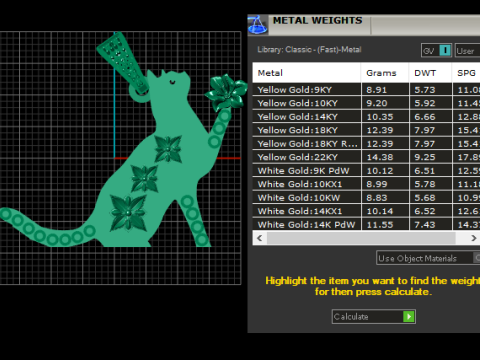Select the Yellow Gold:9KY row
480x360 pixels.
pyautogui.click(x=366, y=90)
